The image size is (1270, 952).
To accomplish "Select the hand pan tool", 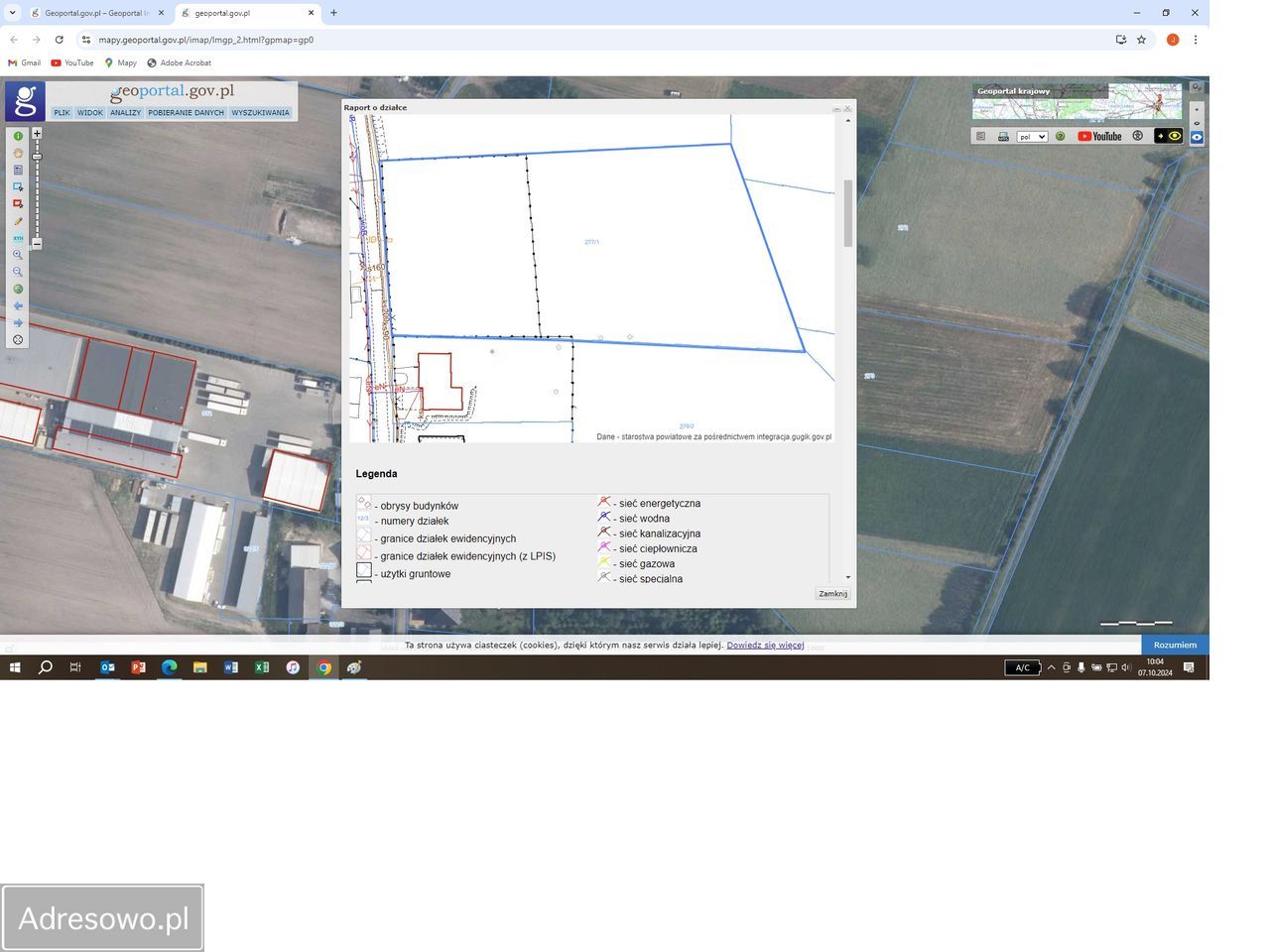I will 18,153.
